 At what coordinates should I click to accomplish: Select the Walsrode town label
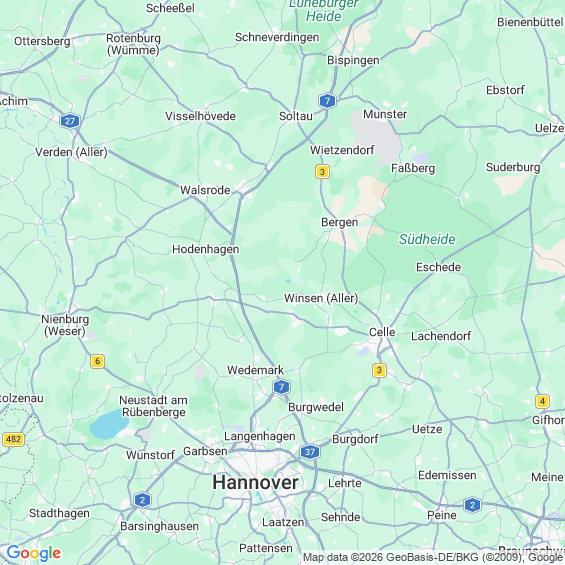click(x=205, y=190)
